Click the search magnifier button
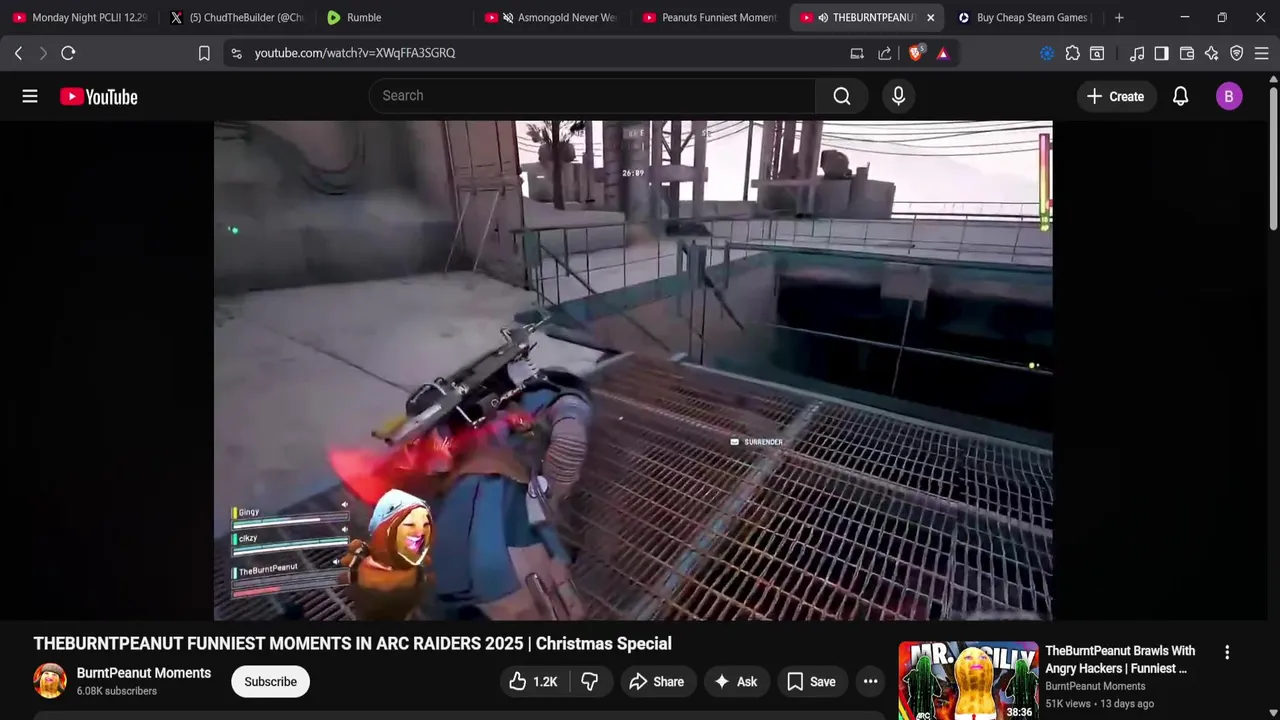The image size is (1280, 720). pos(842,96)
